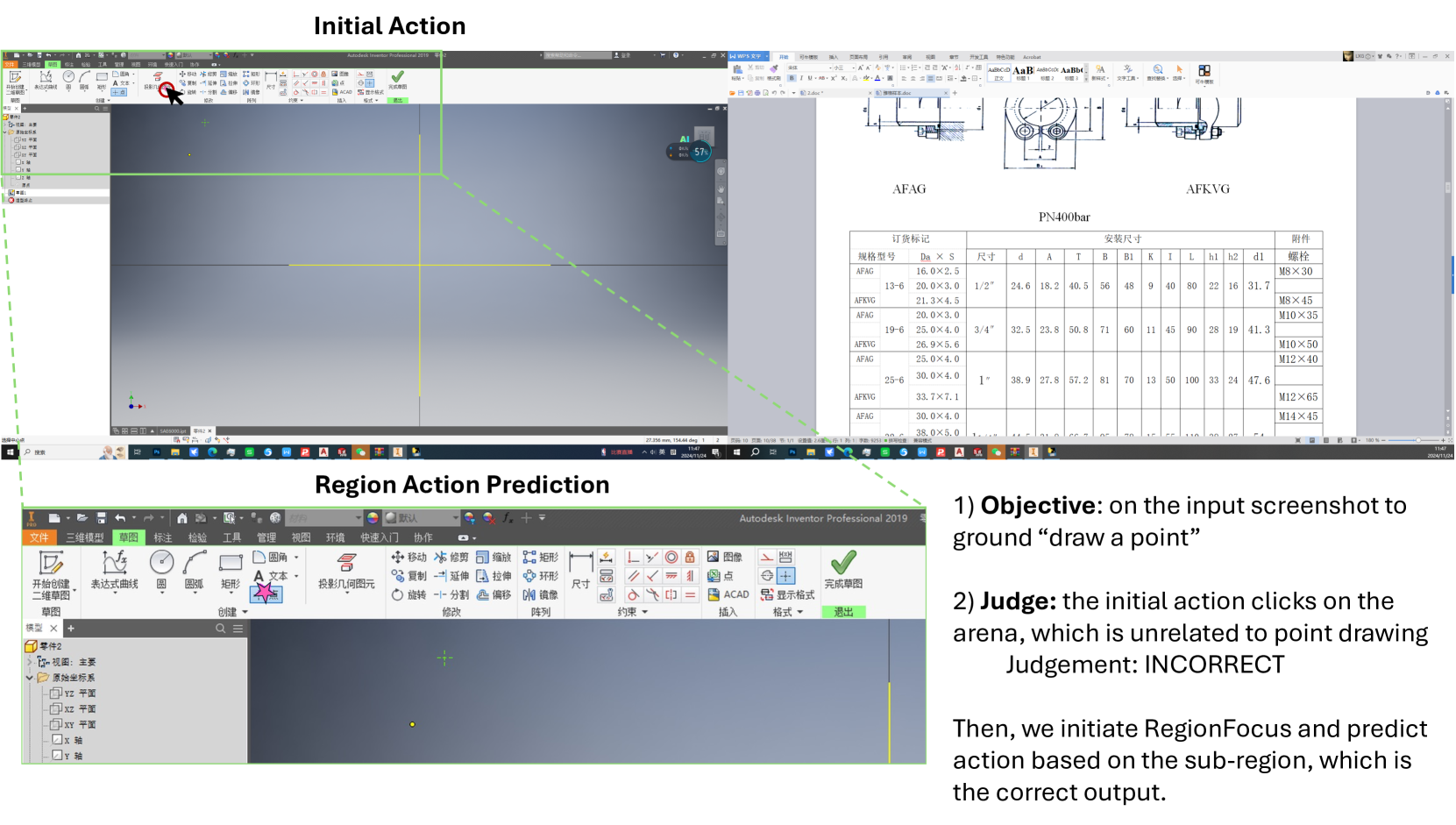Select the 缩放 scale tool in the enlarged ribbon
Image resolution: width=1456 pixels, height=825 pixels.
pos(494,558)
